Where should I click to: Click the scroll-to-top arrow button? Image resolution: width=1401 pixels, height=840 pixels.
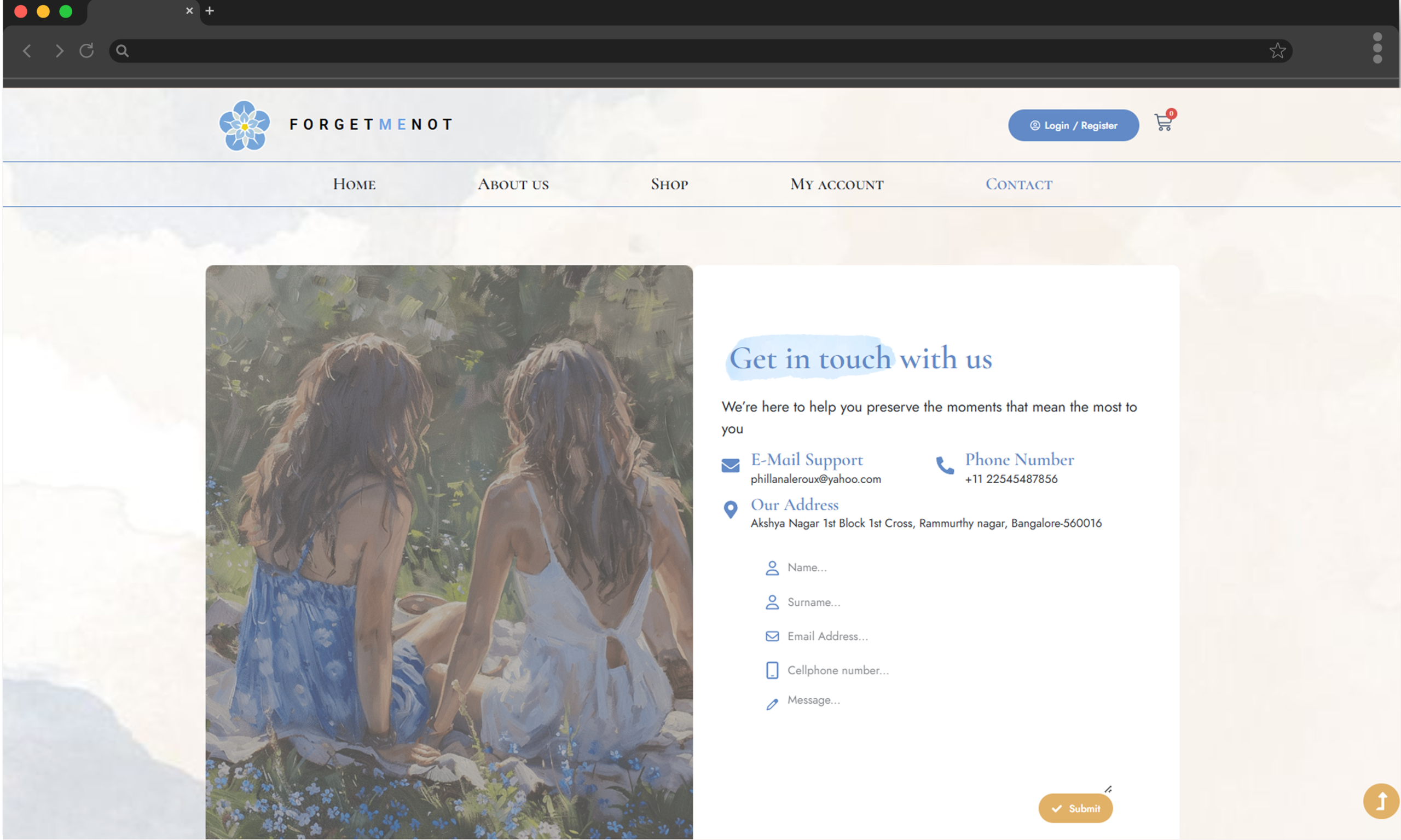point(1381,802)
